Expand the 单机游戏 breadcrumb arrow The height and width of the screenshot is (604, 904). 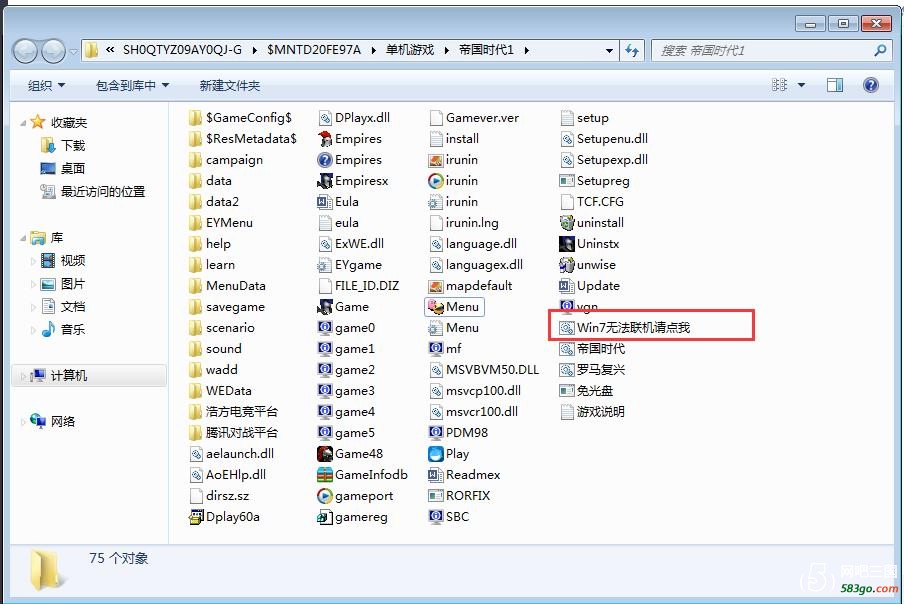coord(446,51)
